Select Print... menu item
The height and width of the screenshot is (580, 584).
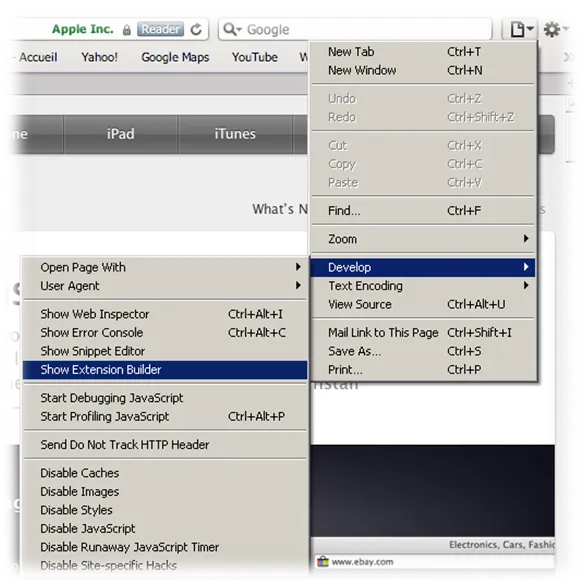[422, 370]
